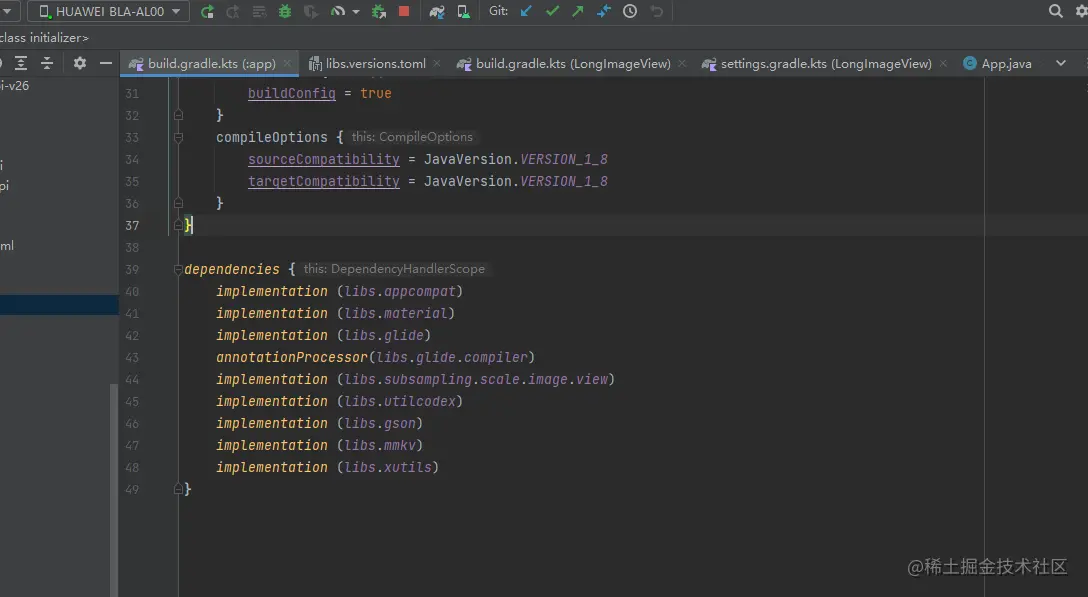Open build.gradle.kts (LongImageView) tab
This screenshot has width=1088, height=597.
[x=573, y=64]
